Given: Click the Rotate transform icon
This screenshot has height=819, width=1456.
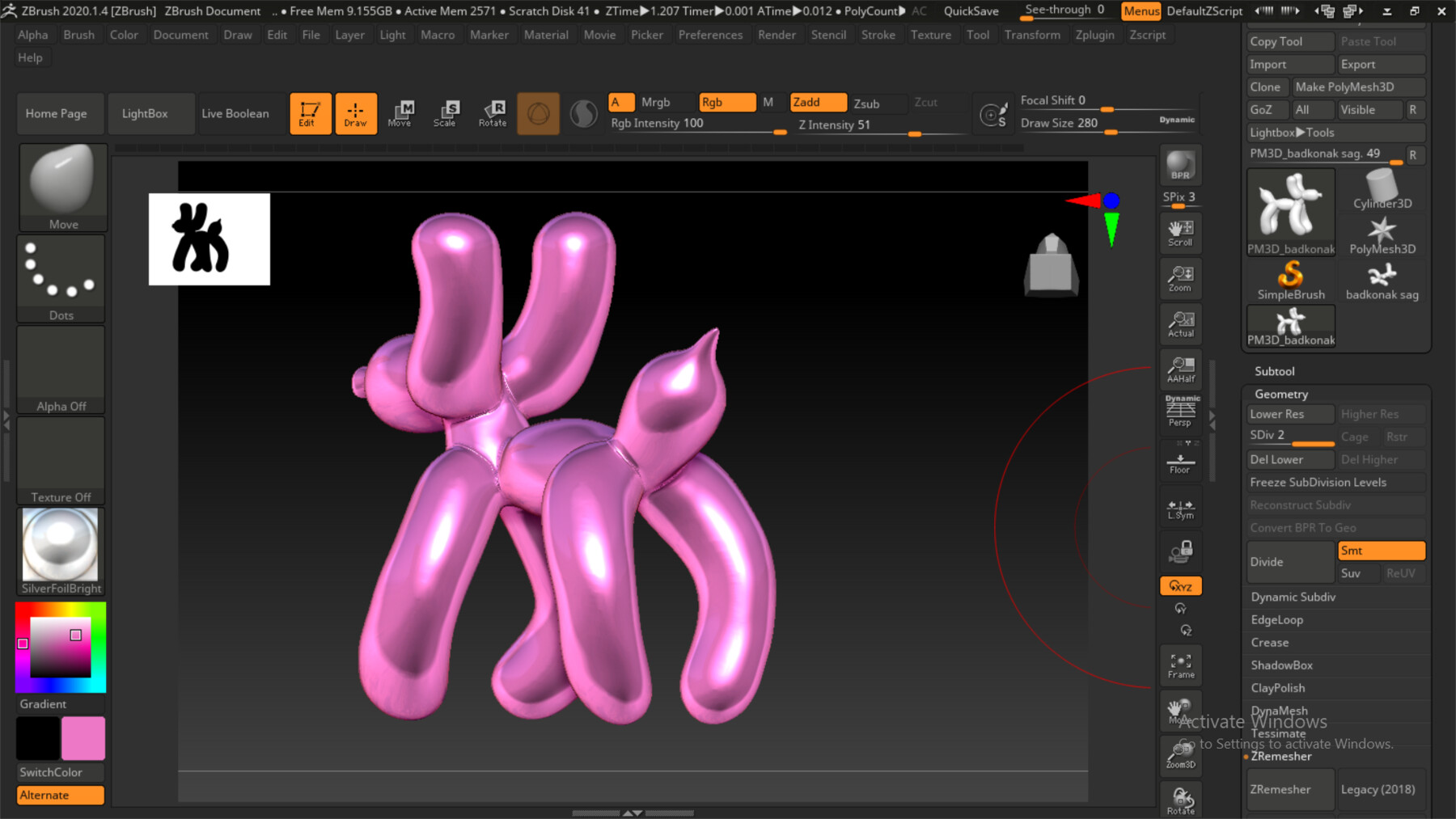Looking at the screenshot, I should coord(492,113).
